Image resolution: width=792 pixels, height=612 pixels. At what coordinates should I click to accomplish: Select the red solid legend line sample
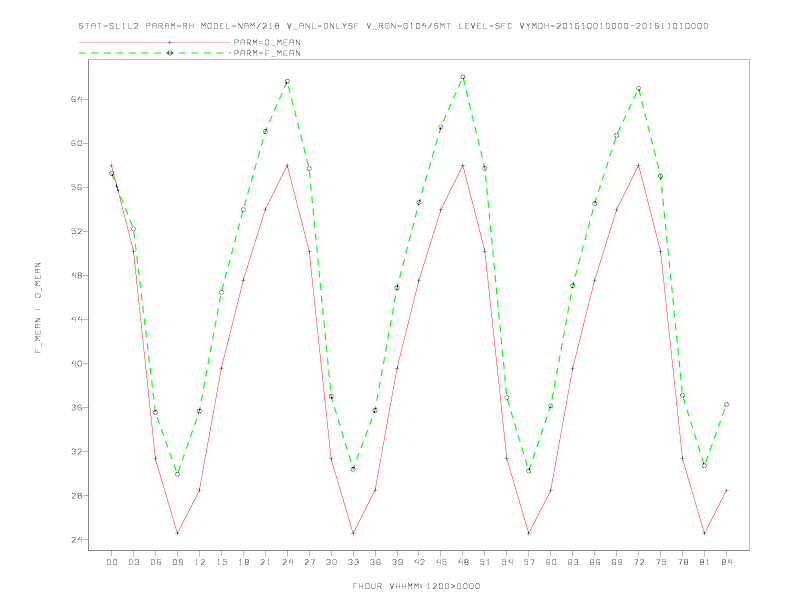click(155, 42)
